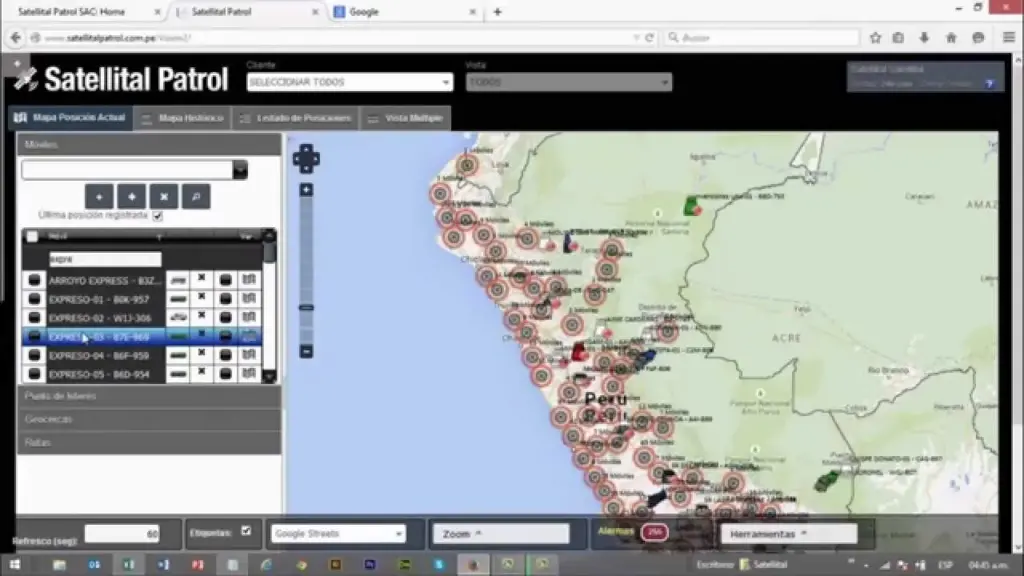Open the map icon for EXPRESO-02 row
1024x576 pixels.
coord(249,317)
